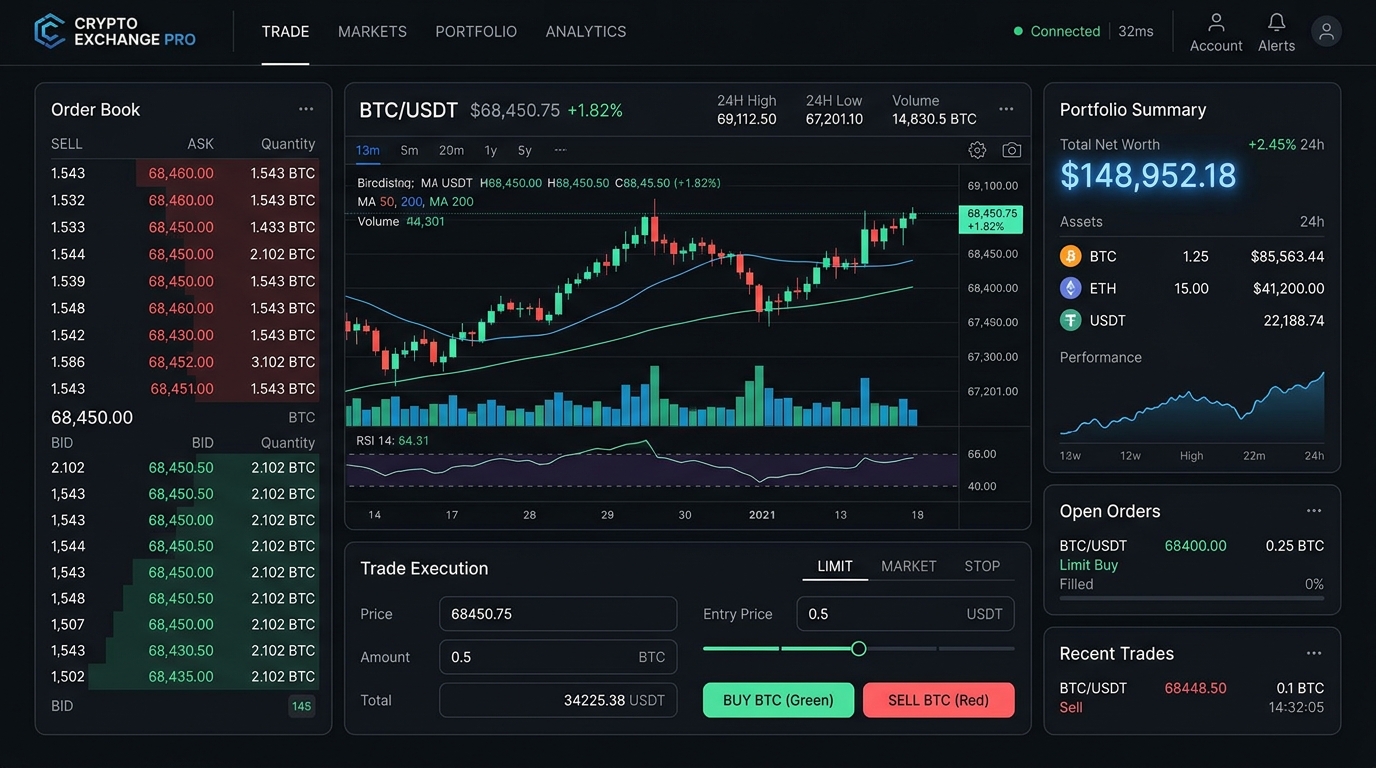The image size is (1376, 768).
Task: Click the Total Net Worth $148,952.18 value
Action: (1148, 176)
